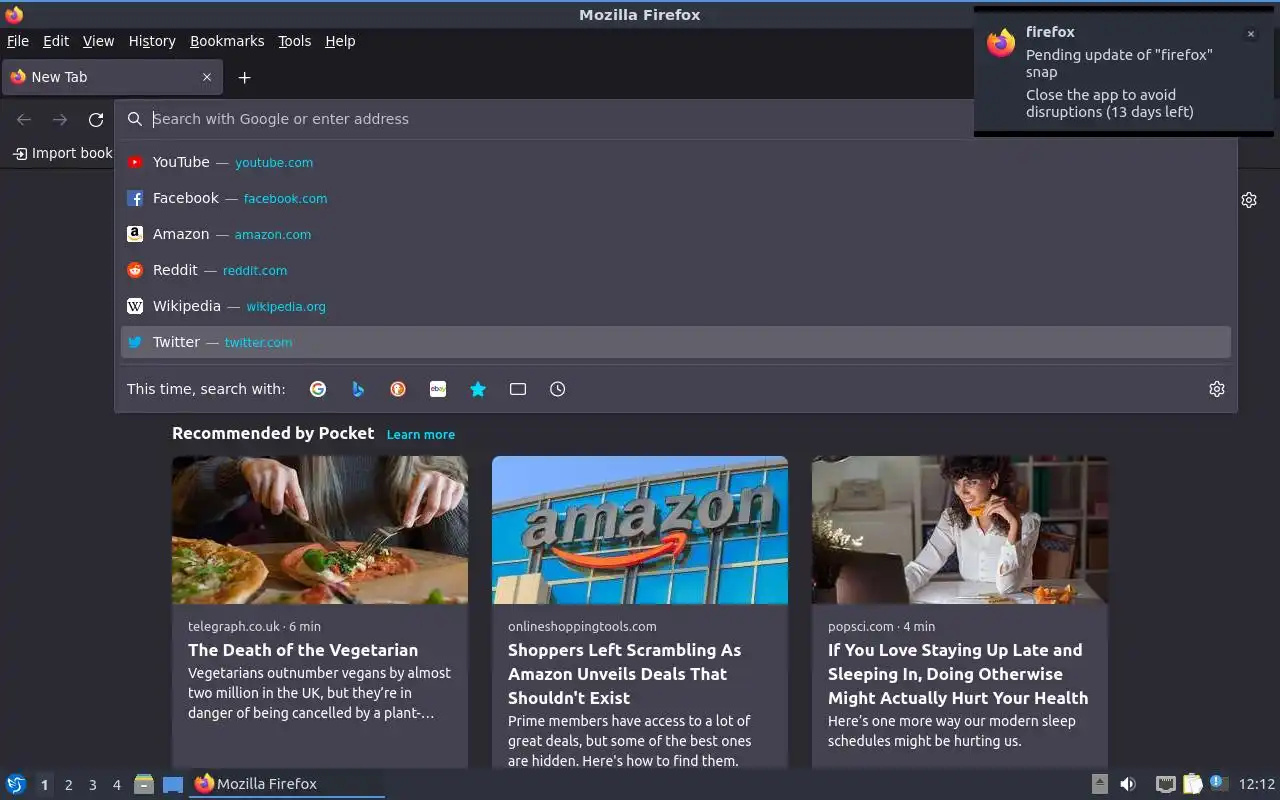Click the taskbar clock
Image resolution: width=1280 pixels, height=800 pixels.
click(x=1257, y=784)
